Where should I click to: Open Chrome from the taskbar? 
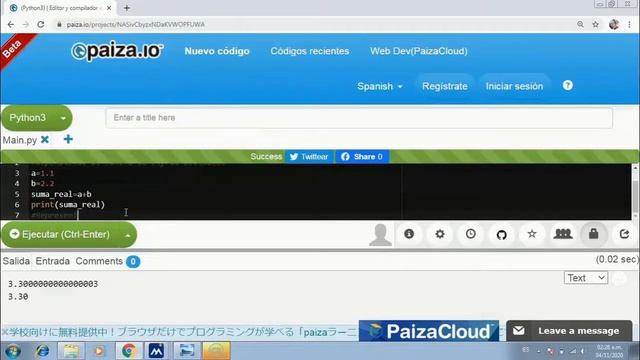pos(129,351)
